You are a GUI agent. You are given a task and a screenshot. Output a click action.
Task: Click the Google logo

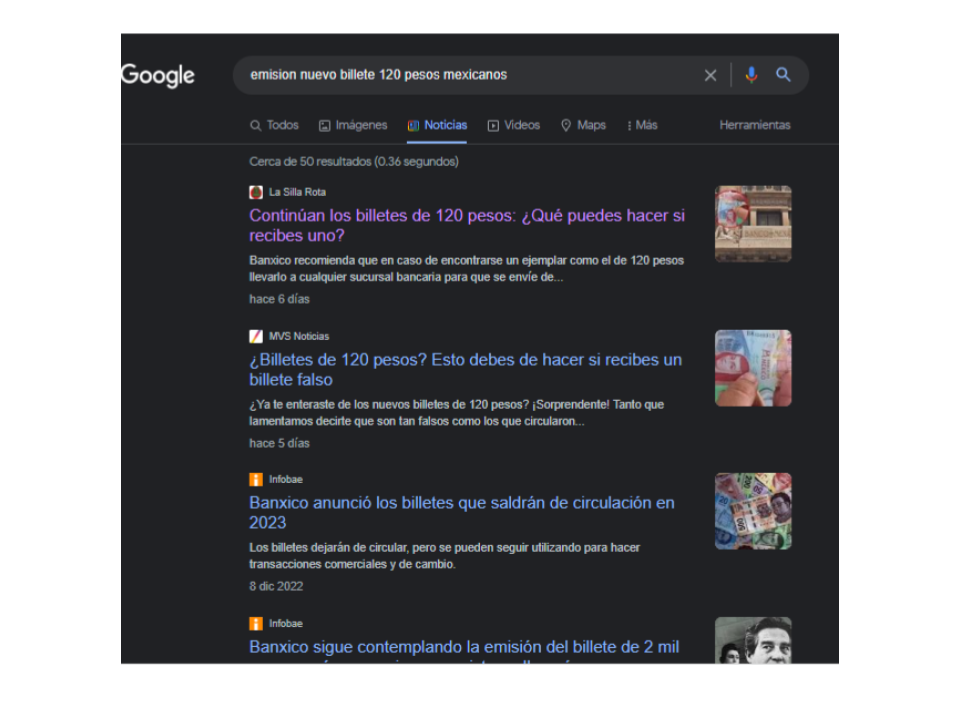pyautogui.click(x=158, y=76)
